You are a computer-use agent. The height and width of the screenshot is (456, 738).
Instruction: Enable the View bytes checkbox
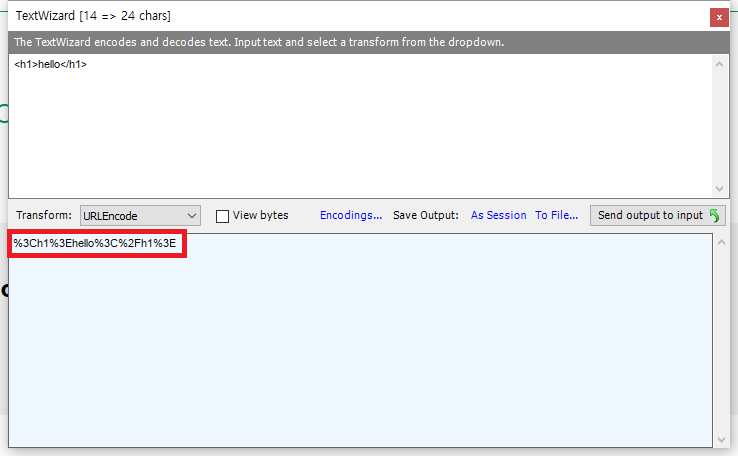point(222,216)
